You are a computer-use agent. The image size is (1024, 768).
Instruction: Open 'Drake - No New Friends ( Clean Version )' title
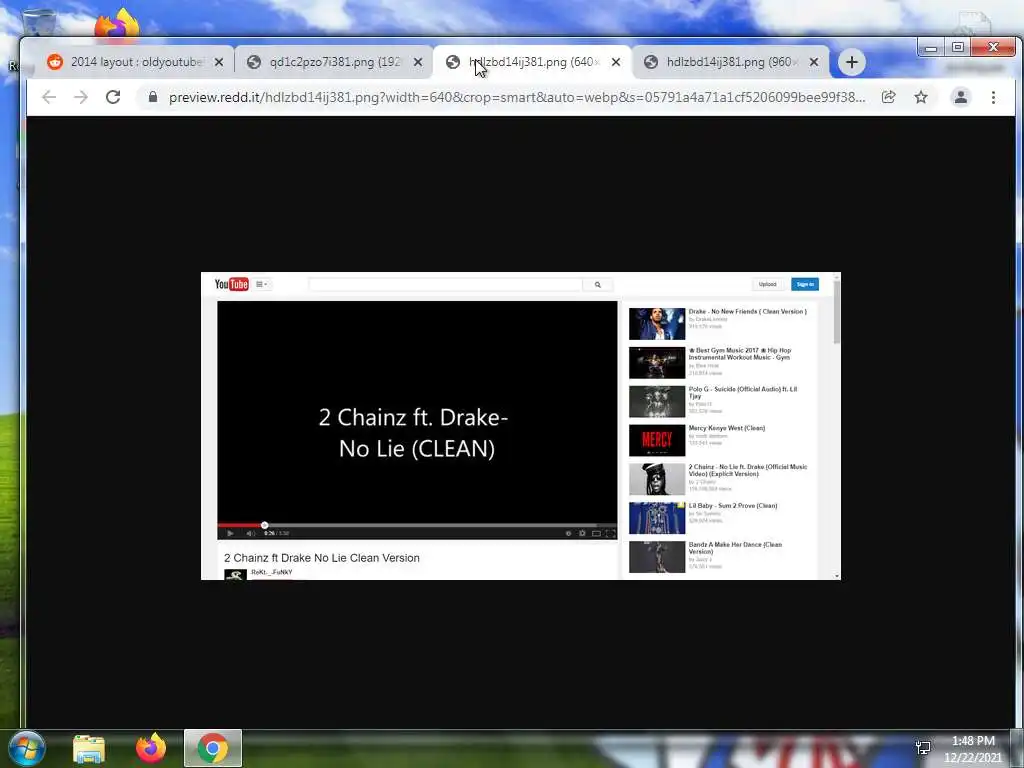pyautogui.click(x=747, y=312)
